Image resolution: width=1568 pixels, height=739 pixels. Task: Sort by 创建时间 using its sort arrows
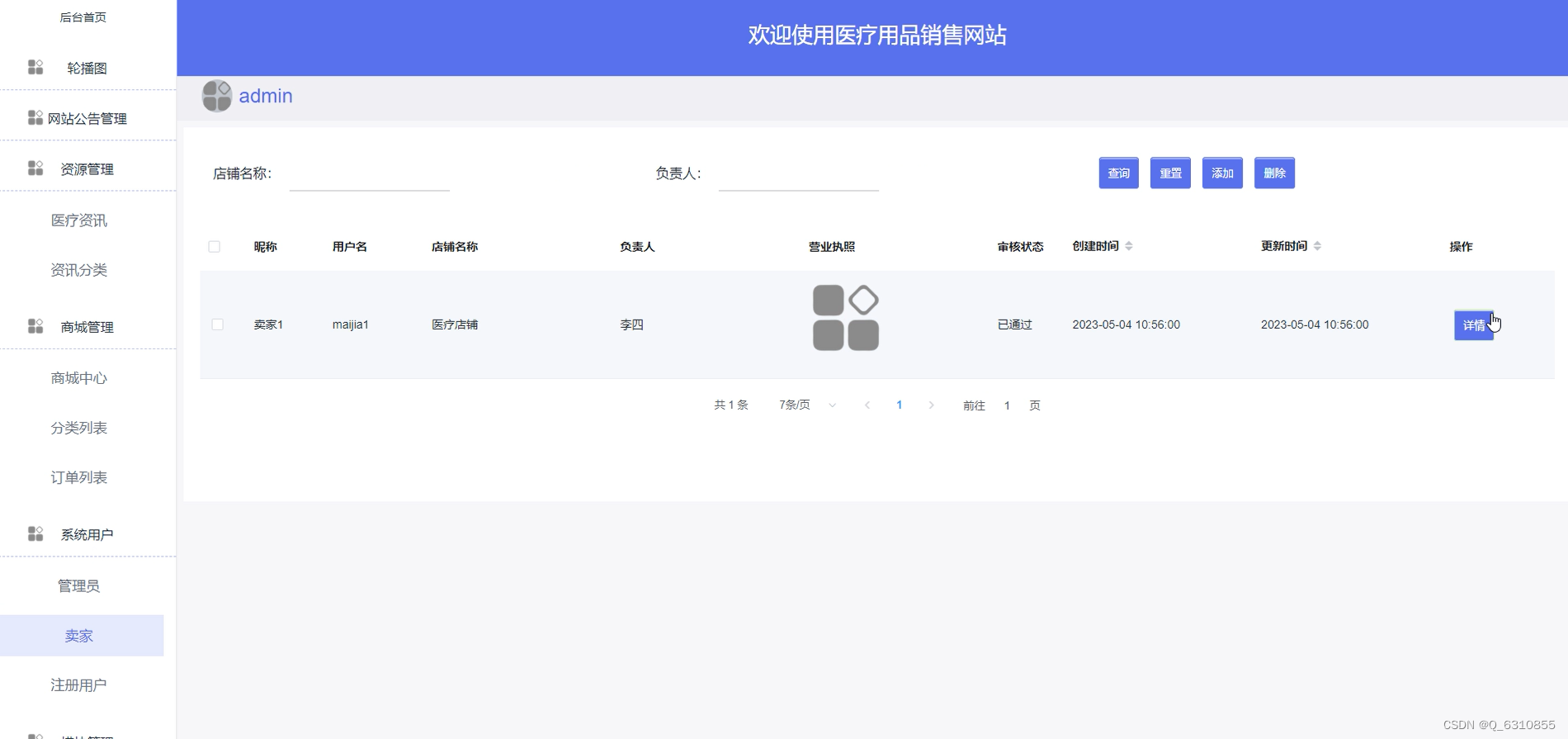click(x=1129, y=246)
